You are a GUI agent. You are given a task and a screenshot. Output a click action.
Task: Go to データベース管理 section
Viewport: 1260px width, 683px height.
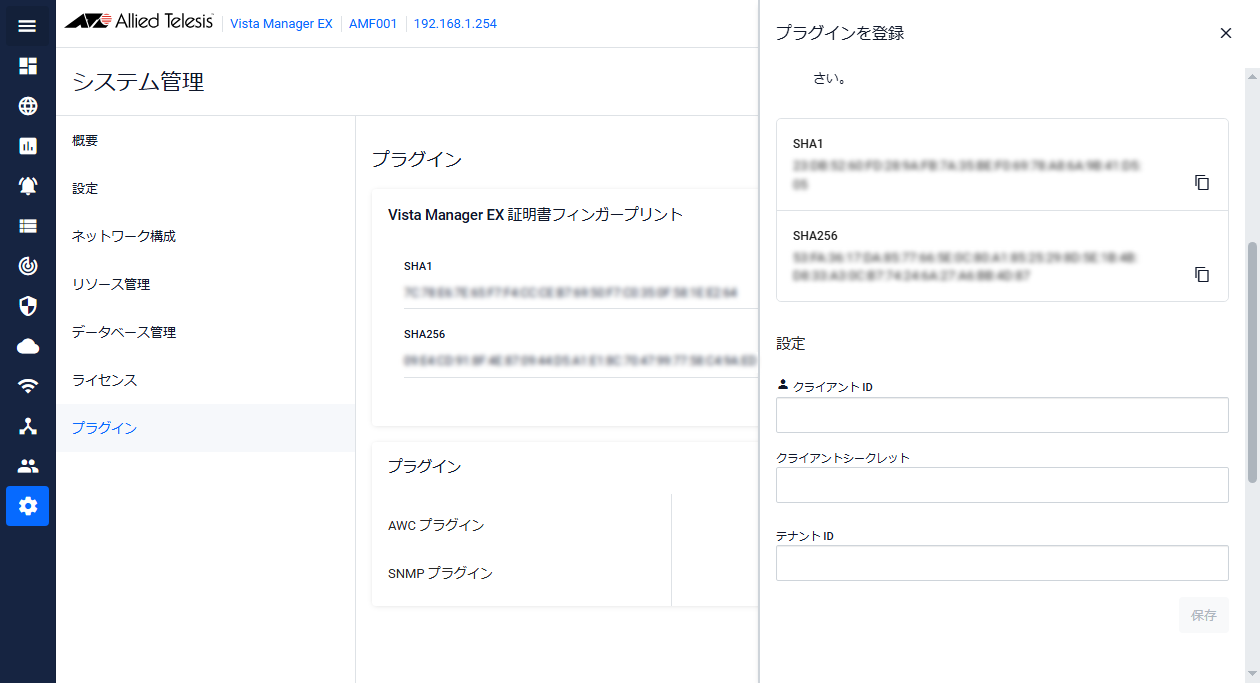point(124,332)
